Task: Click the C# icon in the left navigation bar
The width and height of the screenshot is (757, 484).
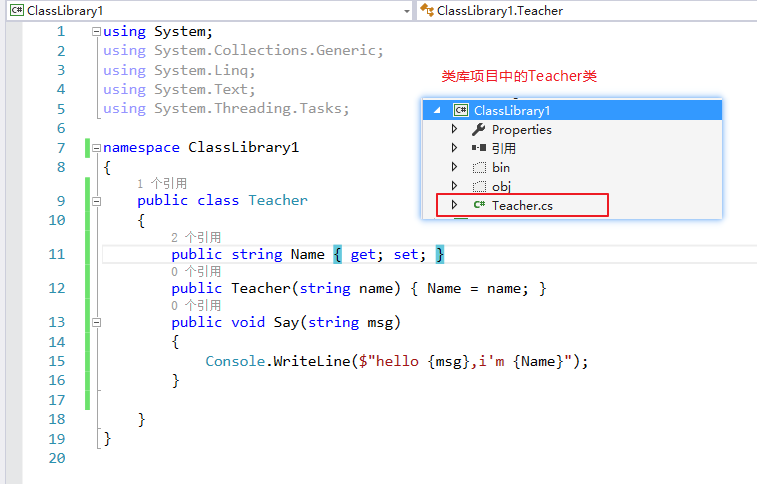Action: pyautogui.click(x=16, y=10)
